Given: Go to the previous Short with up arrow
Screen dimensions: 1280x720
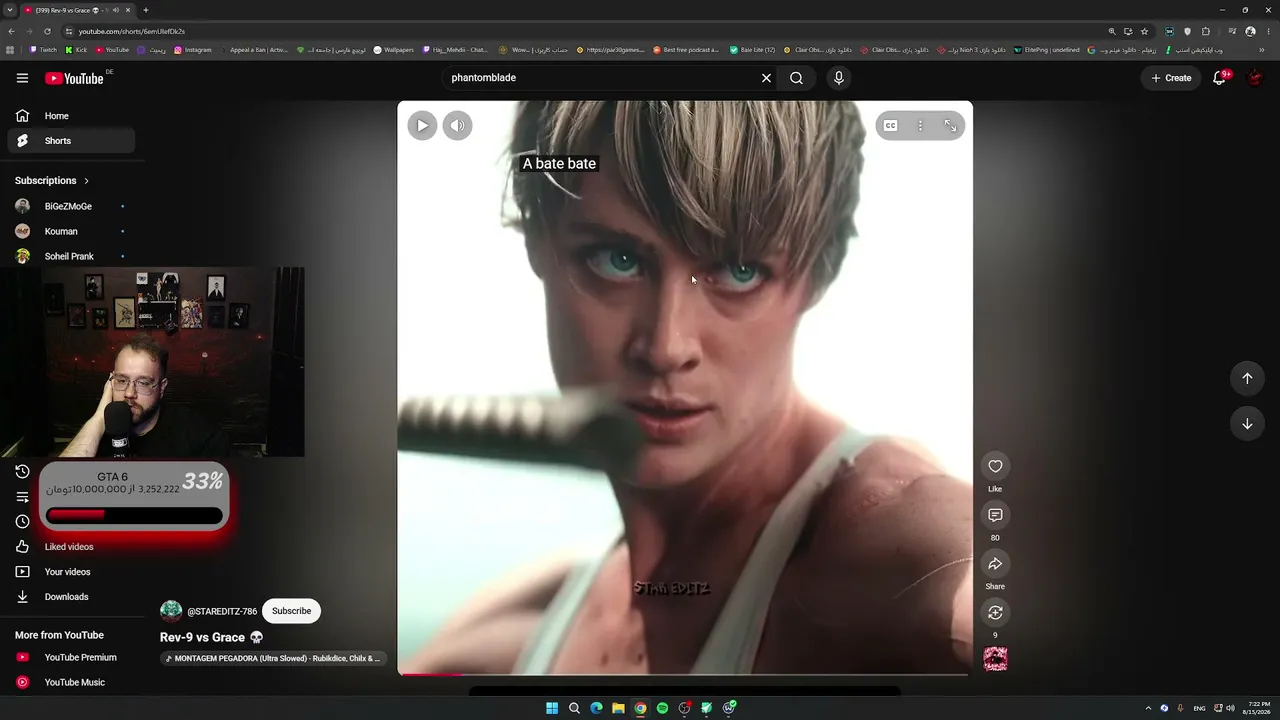Looking at the screenshot, I should pos(1247,378).
